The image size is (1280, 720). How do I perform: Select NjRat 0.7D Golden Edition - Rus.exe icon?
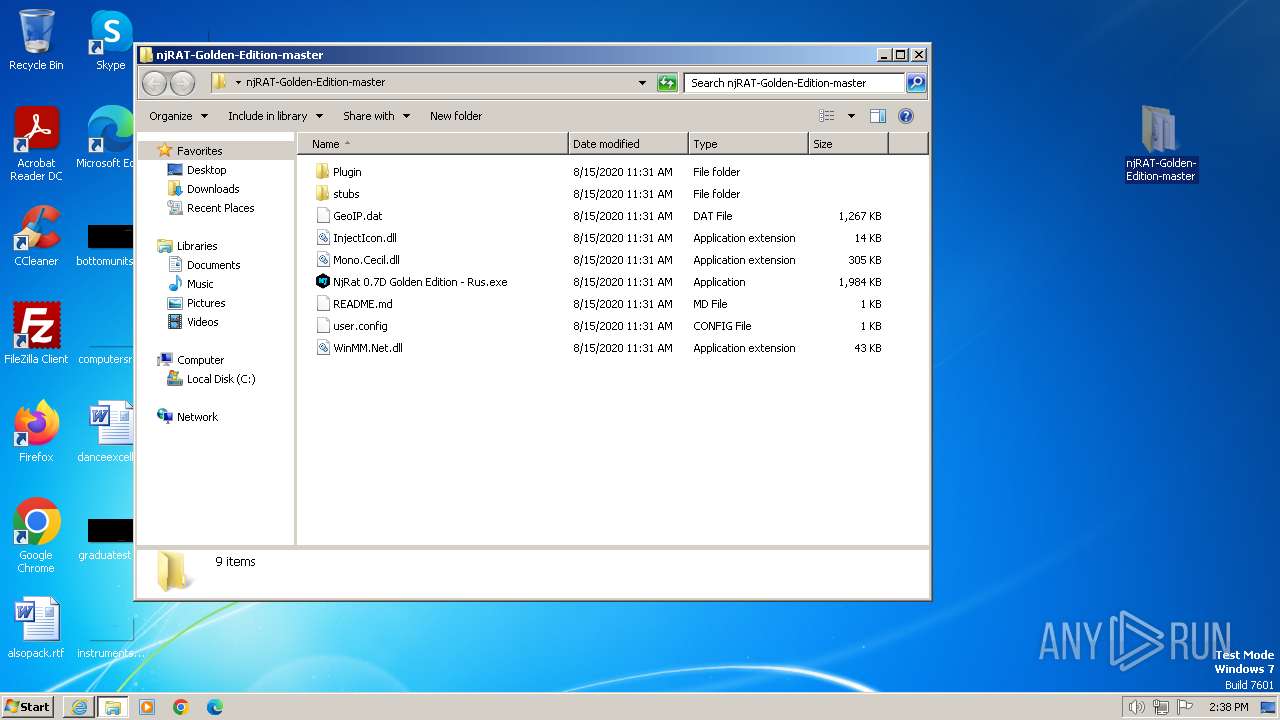coord(323,282)
